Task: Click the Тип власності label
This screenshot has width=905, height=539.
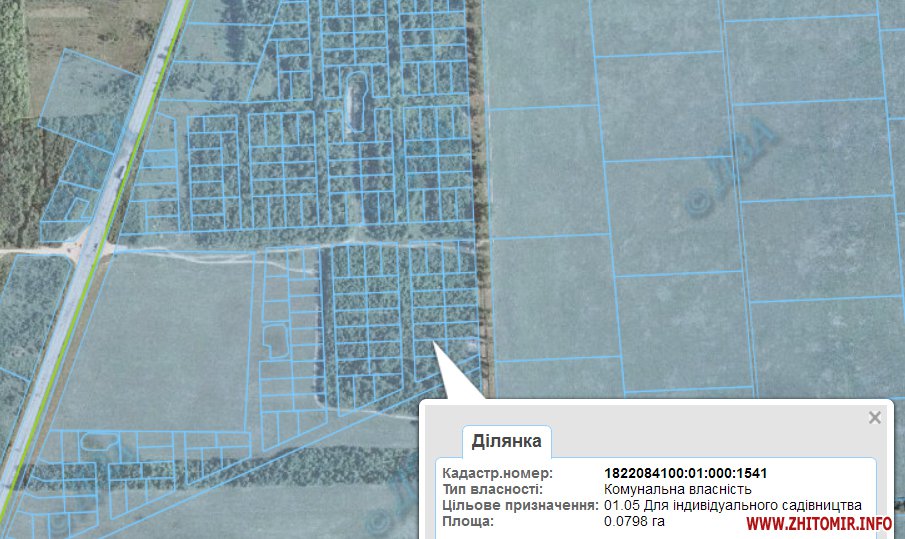Action: tap(492, 489)
